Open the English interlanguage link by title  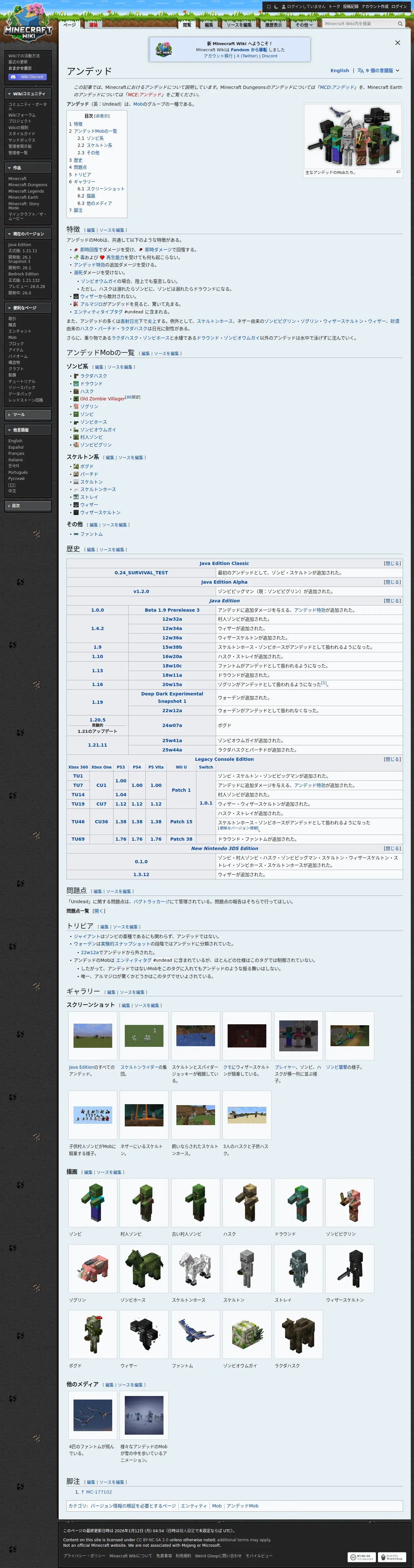[x=340, y=71]
